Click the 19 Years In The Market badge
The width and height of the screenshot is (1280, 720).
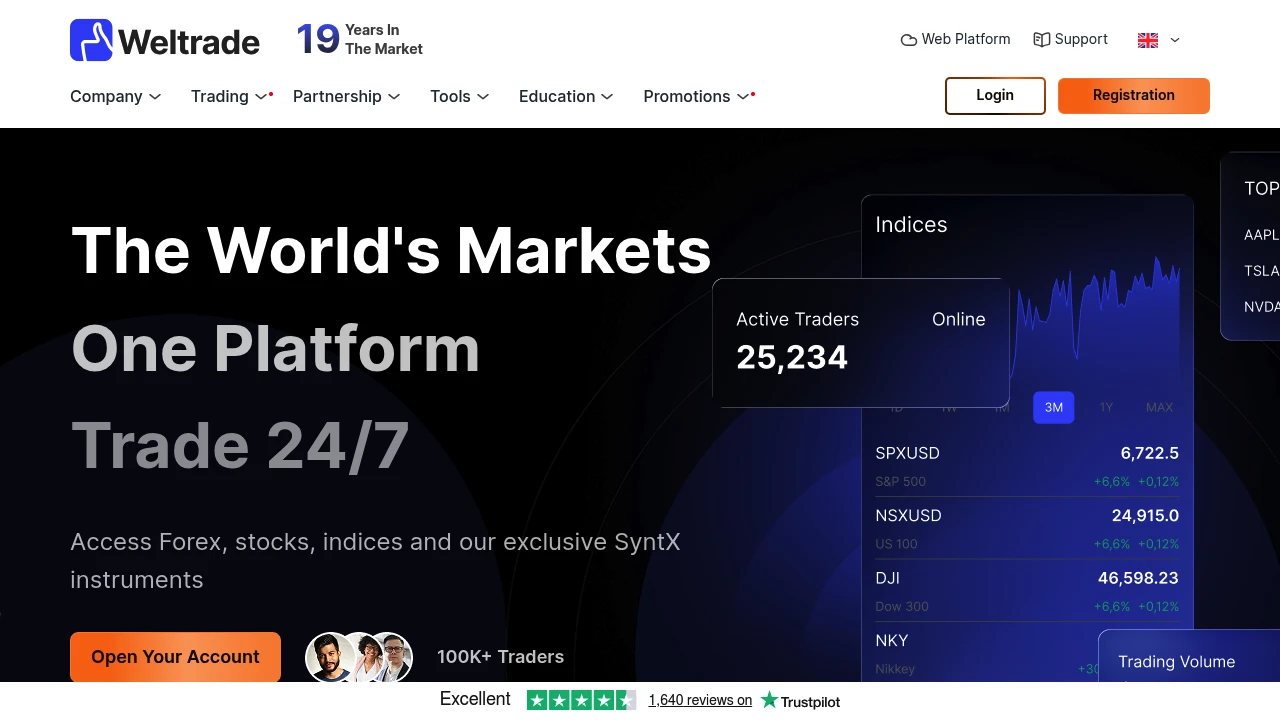(x=360, y=40)
